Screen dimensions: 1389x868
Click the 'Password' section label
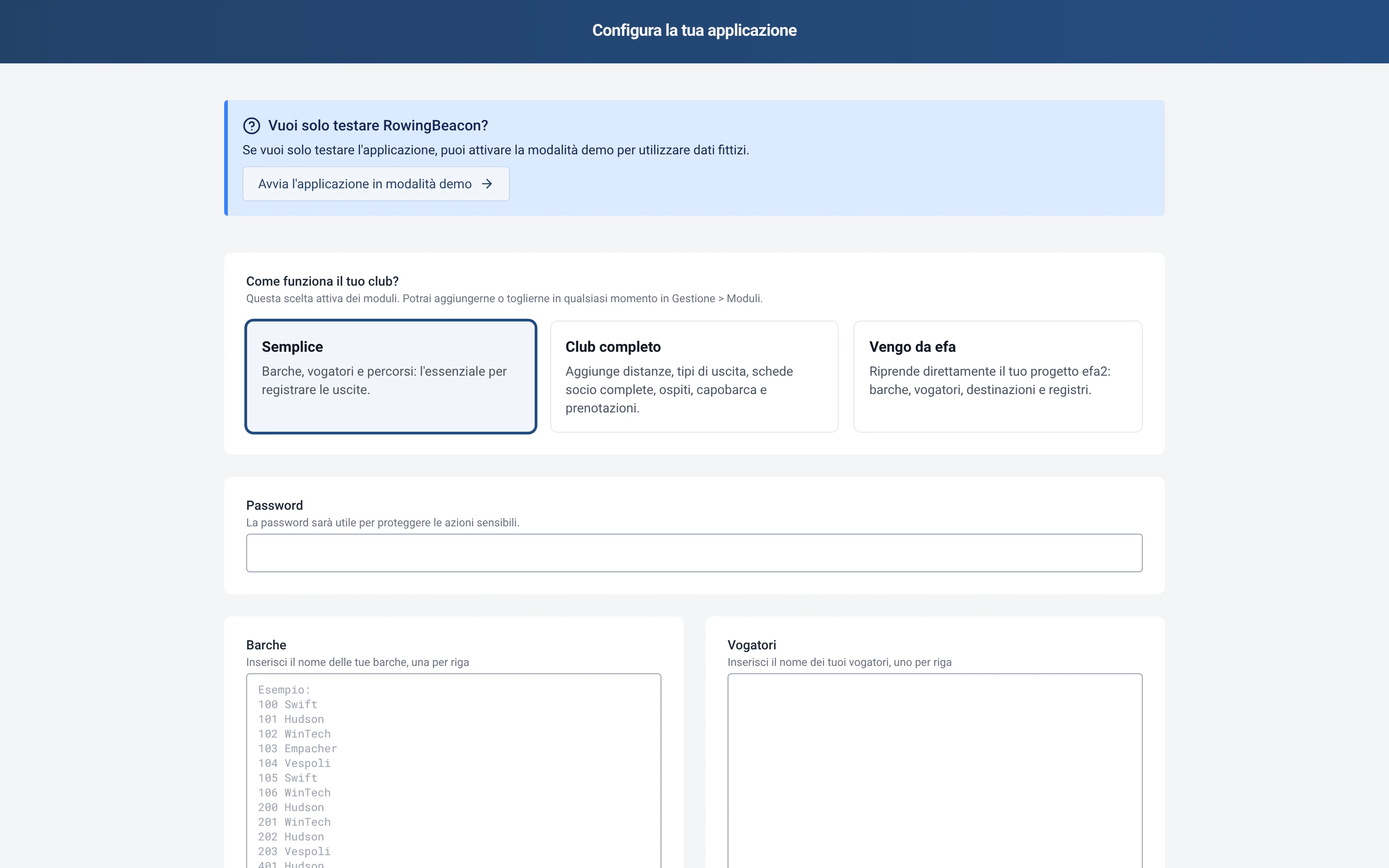click(274, 505)
